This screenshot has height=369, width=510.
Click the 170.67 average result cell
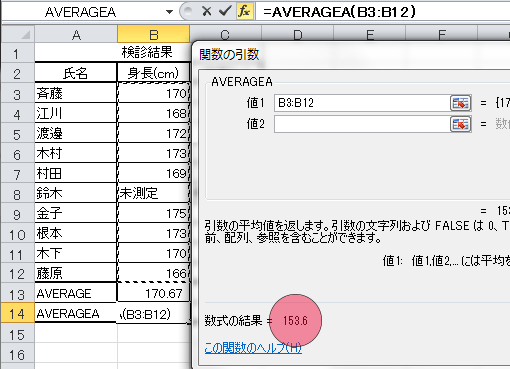click(x=153, y=293)
